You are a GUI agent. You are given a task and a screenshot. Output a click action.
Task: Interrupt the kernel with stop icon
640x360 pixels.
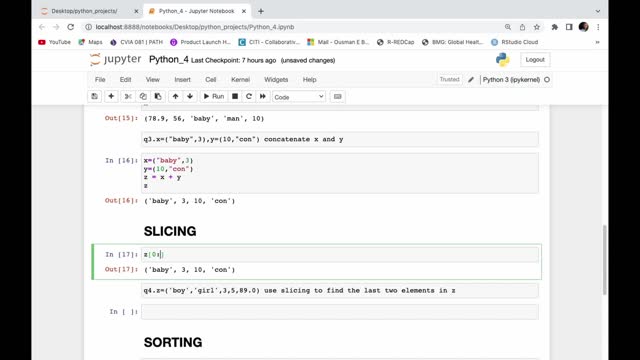pos(235,97)
